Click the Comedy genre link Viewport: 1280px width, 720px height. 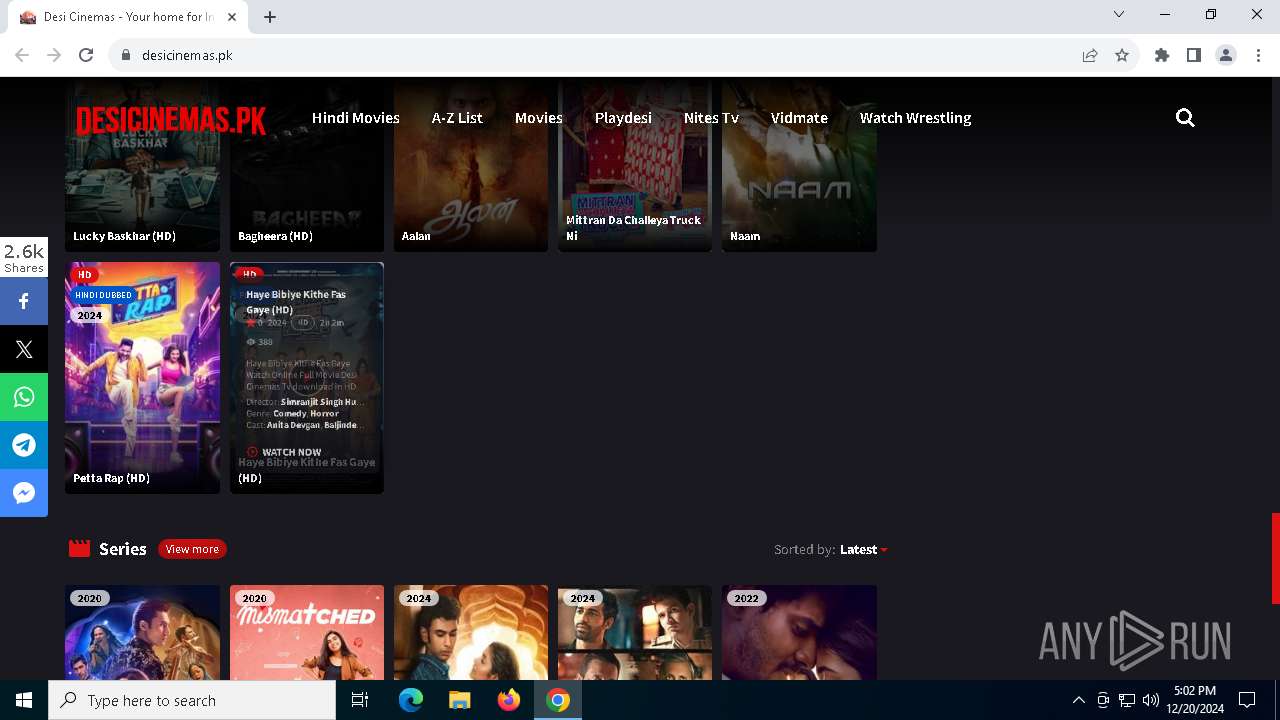pos(290,413)
